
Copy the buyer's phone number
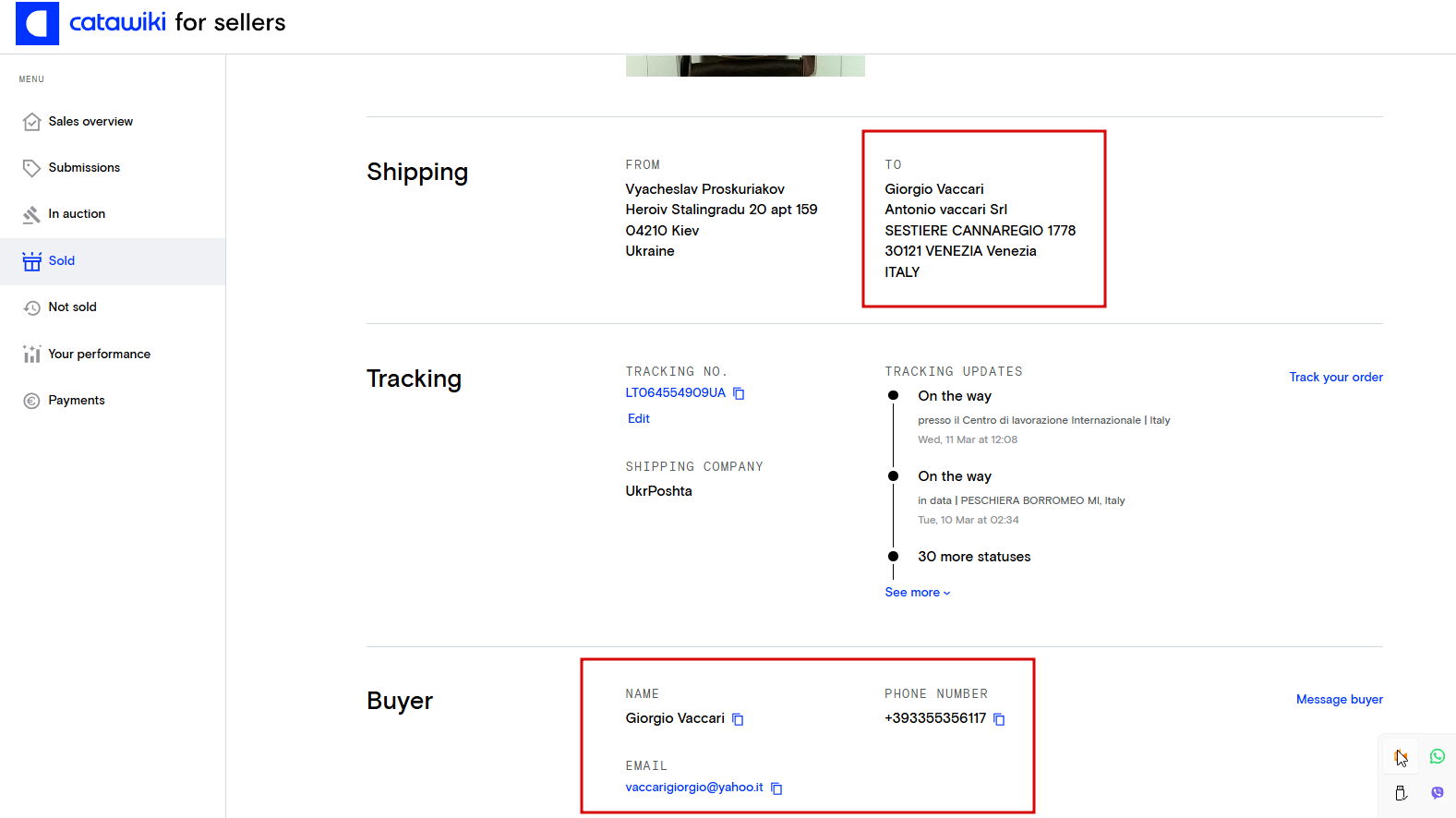coord(999,719)
